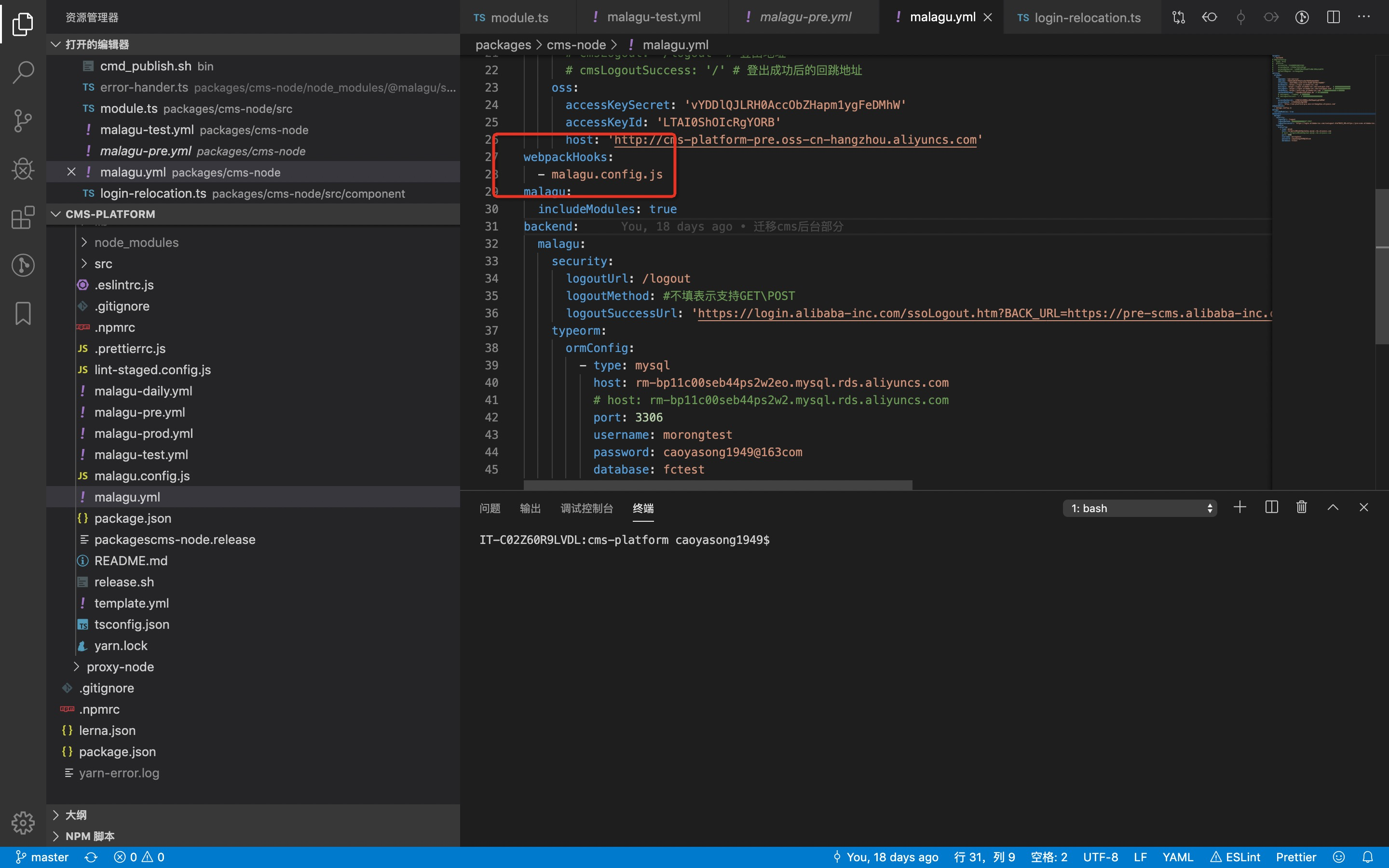Open the Bookmarks view icon

click(23, 314)
